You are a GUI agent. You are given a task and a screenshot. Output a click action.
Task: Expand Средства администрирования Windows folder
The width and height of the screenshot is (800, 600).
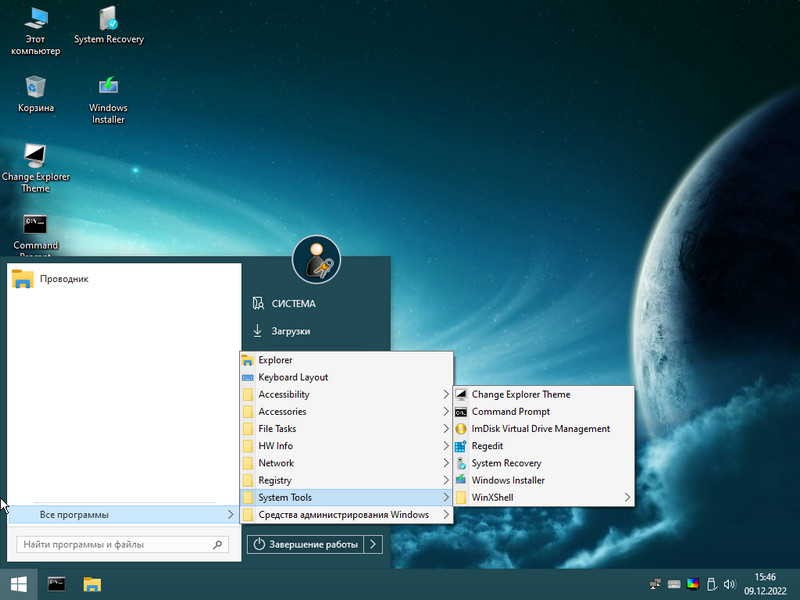click(x=346, y=515)
